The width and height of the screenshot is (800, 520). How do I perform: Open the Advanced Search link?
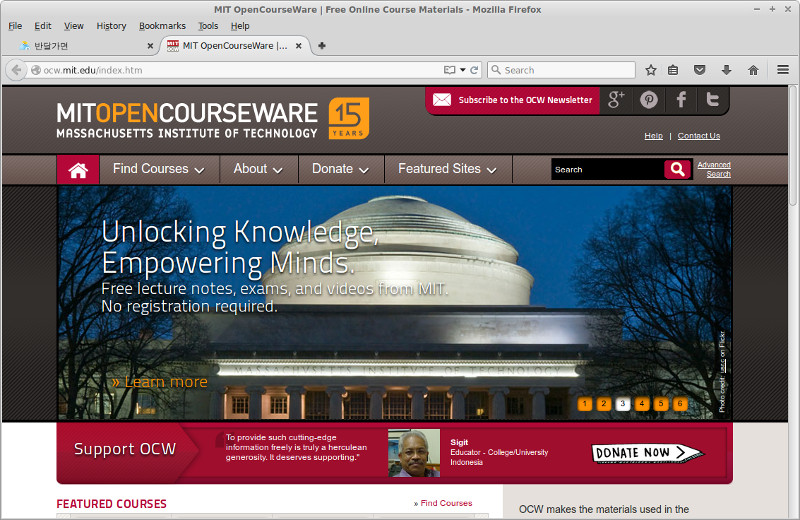(x=714, y=169)
